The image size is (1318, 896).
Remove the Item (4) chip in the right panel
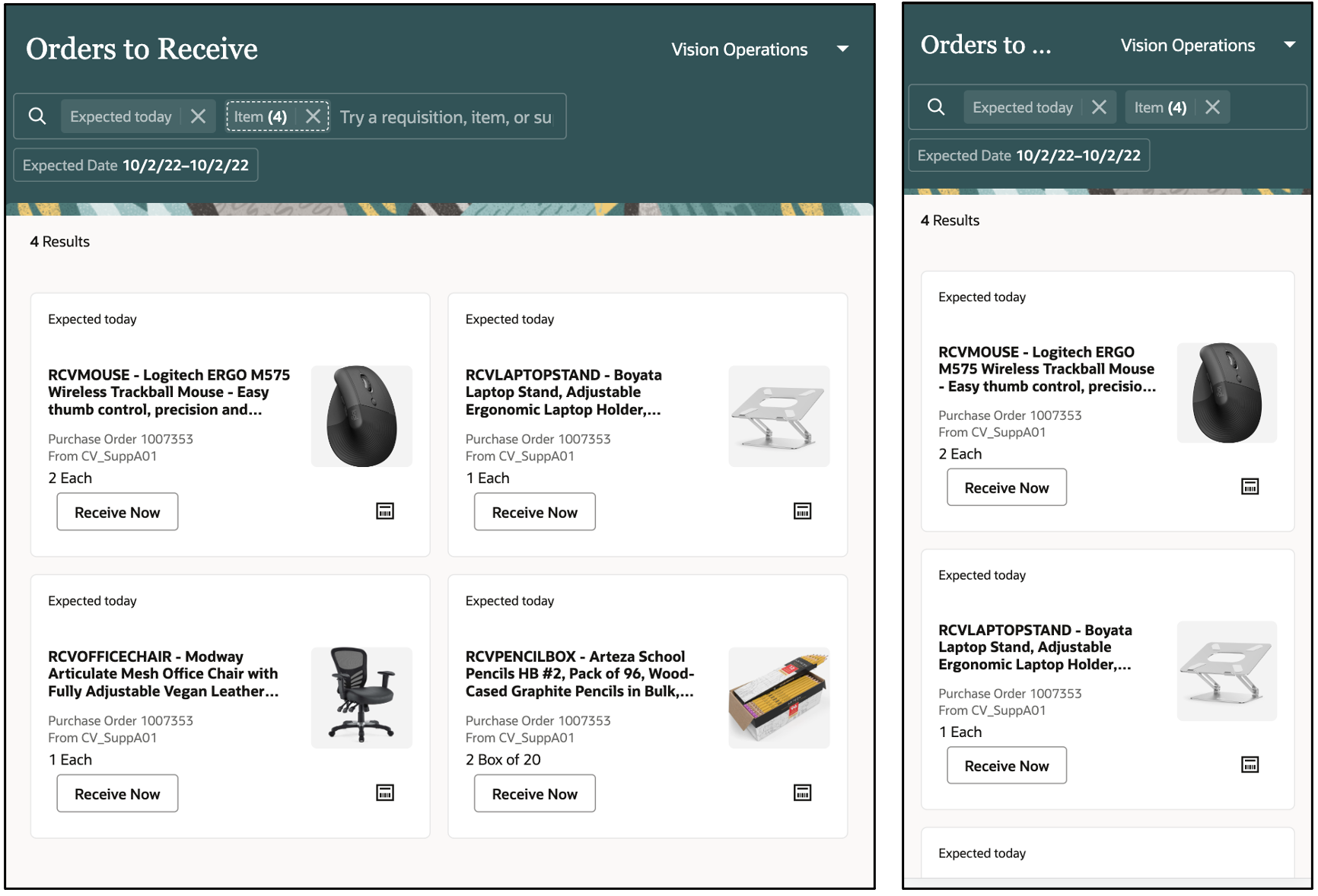(1212, 107)
